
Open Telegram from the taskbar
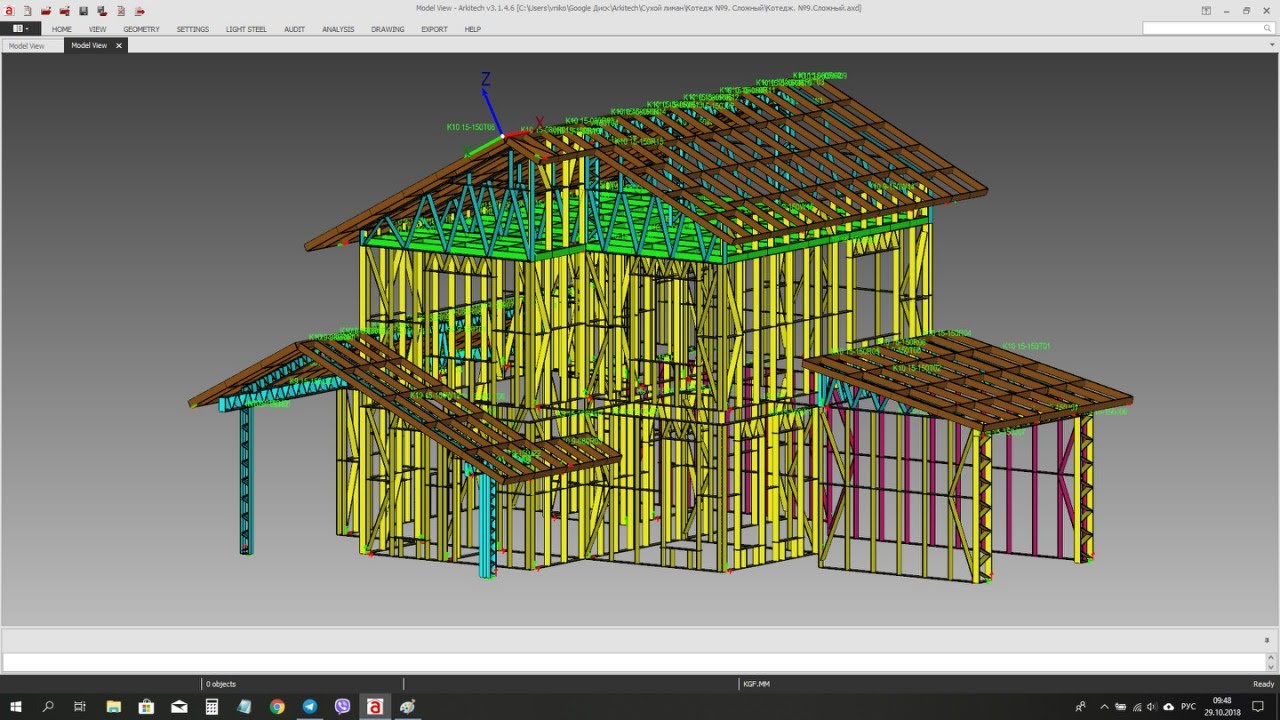tap(309, 707)
